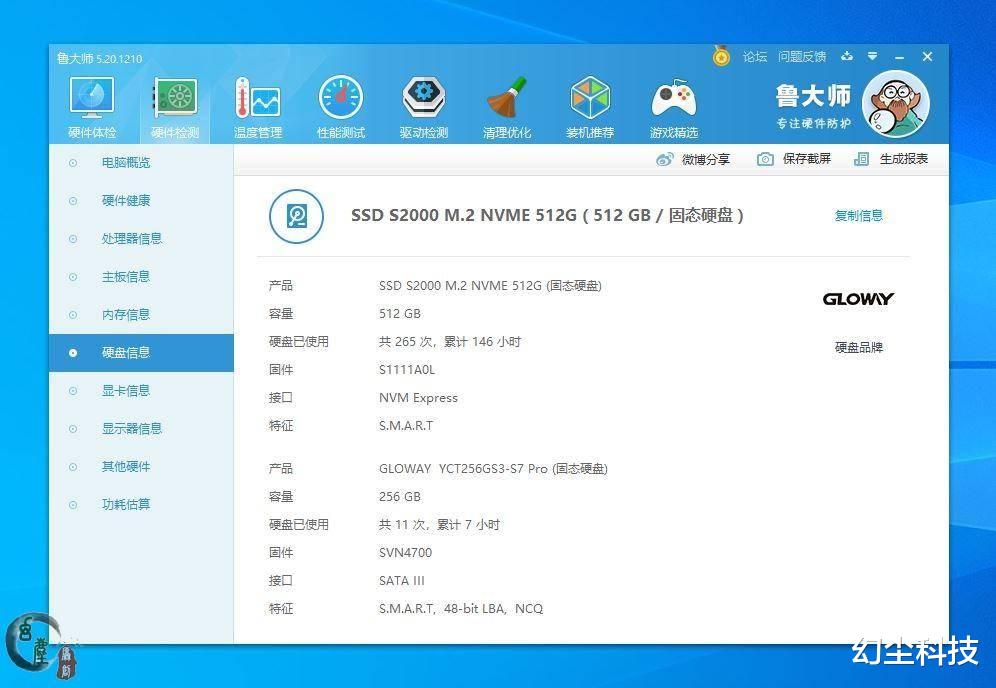
Task: Open 硬件体检 hardware checkup icon
Action: coord(92,107)
